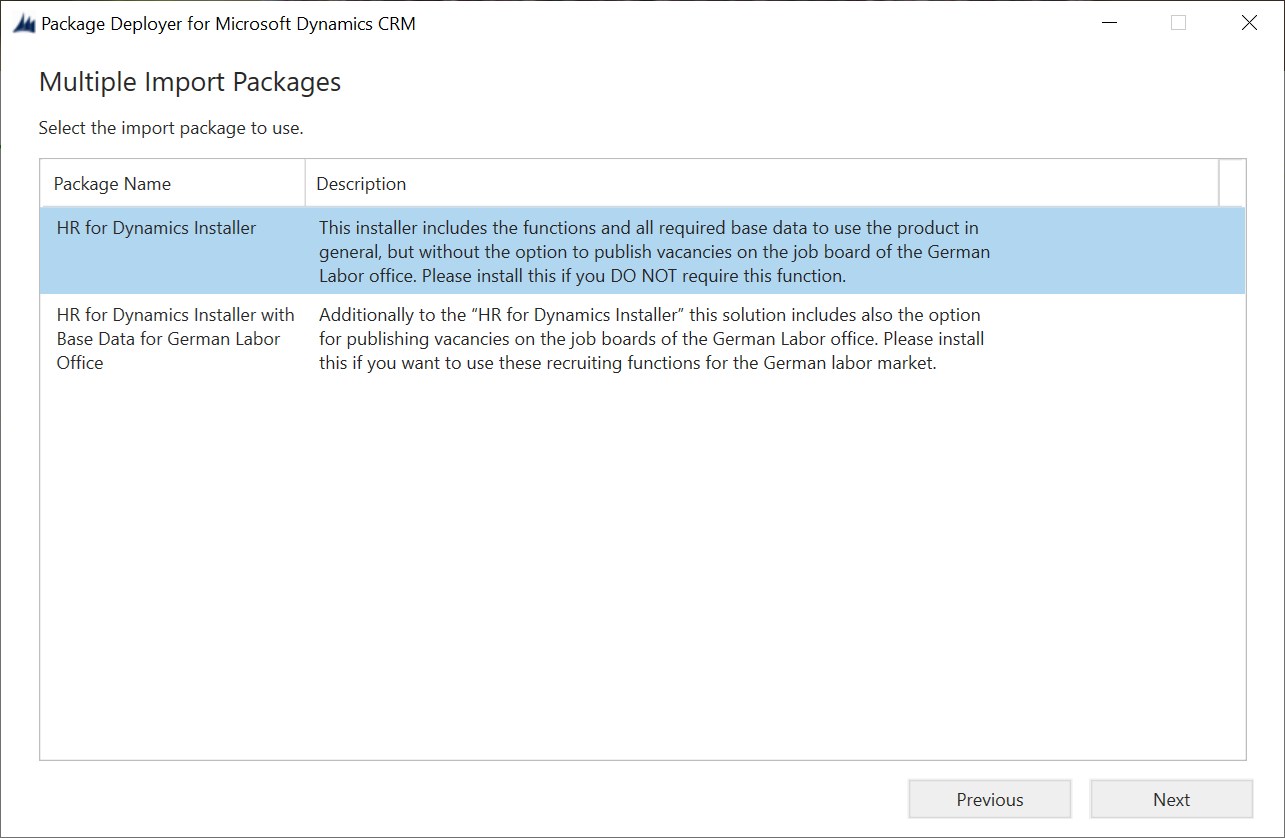Click divider at right edge of Description header

tap(1219, 184)
